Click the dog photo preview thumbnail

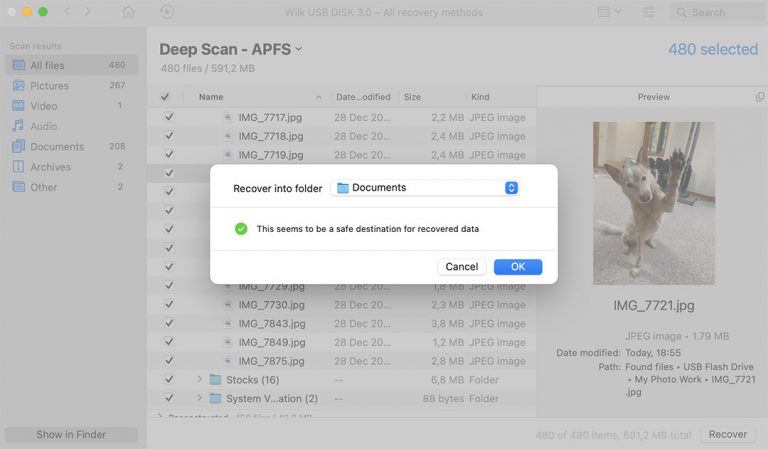coord(653,203)
